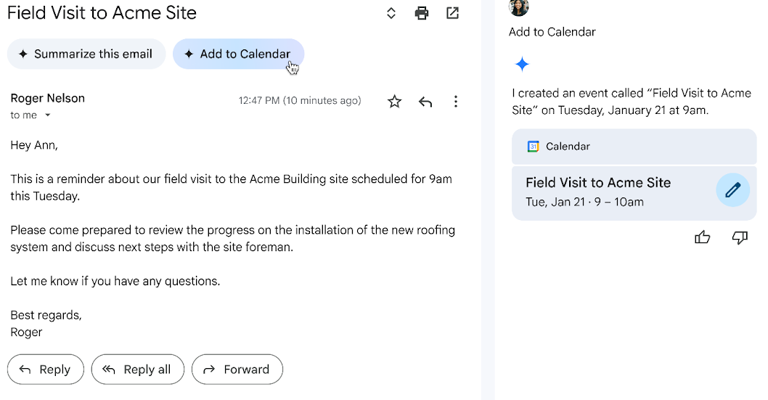Click the profile avatar in side panel
Image resolution: width=768 pixels, height=400 pixels.
pos(519,7)
